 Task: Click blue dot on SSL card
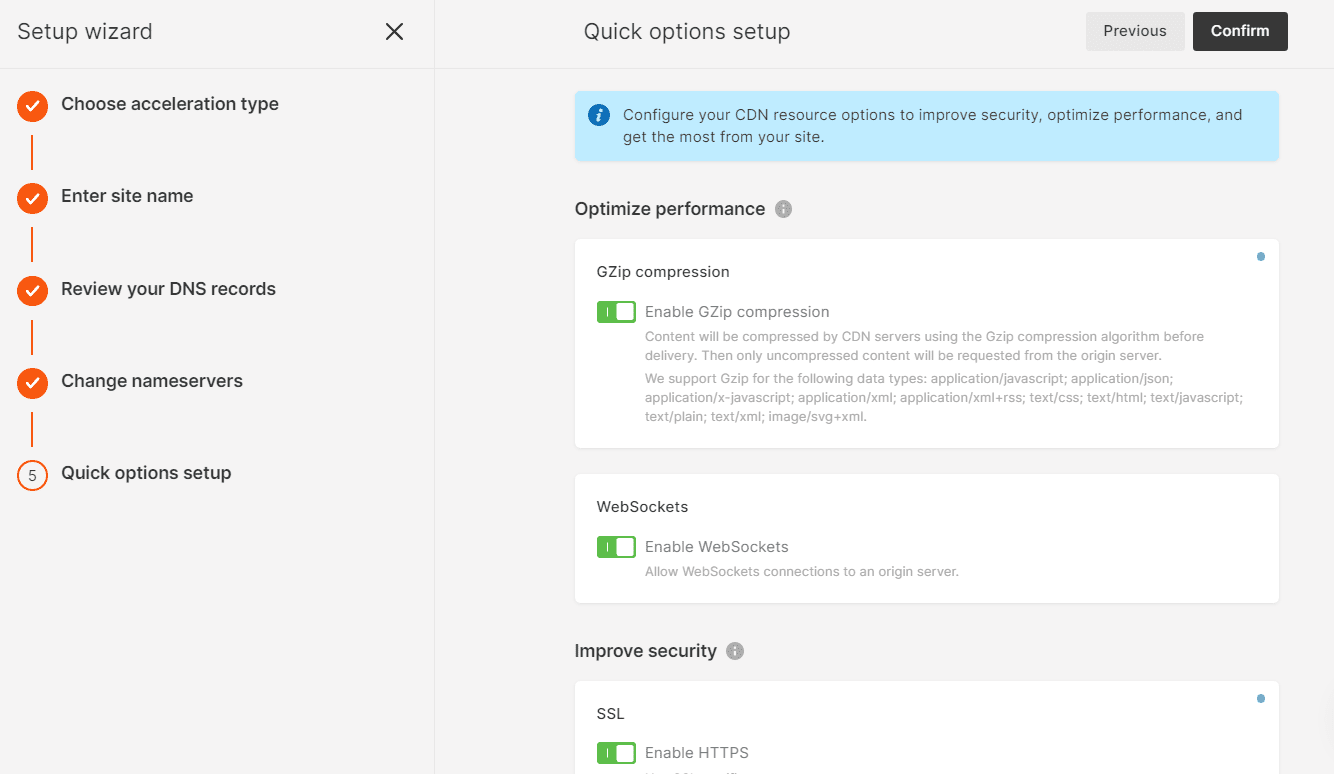tap(1260, 699)
